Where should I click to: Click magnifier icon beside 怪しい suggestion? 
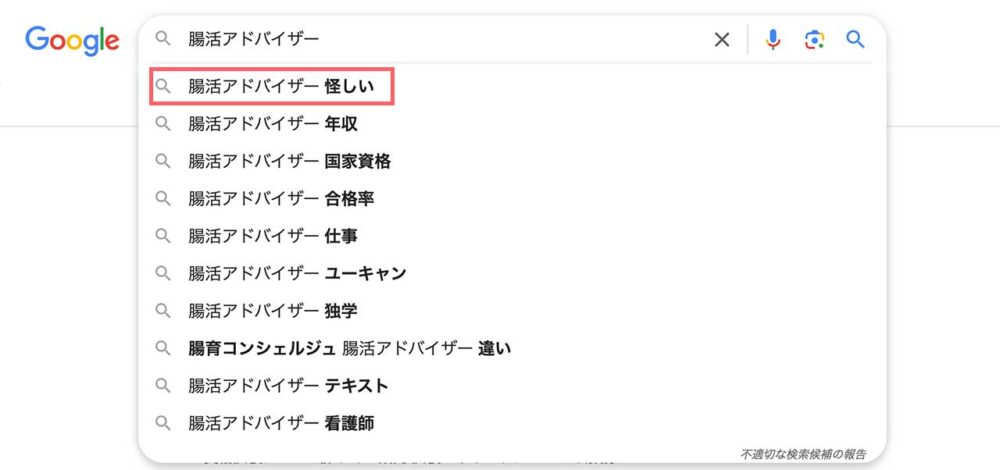pyautogui.click(x=163, y=86)
